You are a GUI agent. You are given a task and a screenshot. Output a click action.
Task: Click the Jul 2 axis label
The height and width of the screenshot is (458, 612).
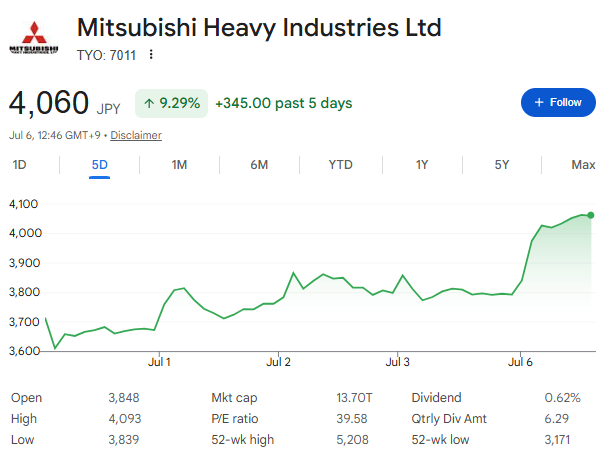(x=278, y=362)
